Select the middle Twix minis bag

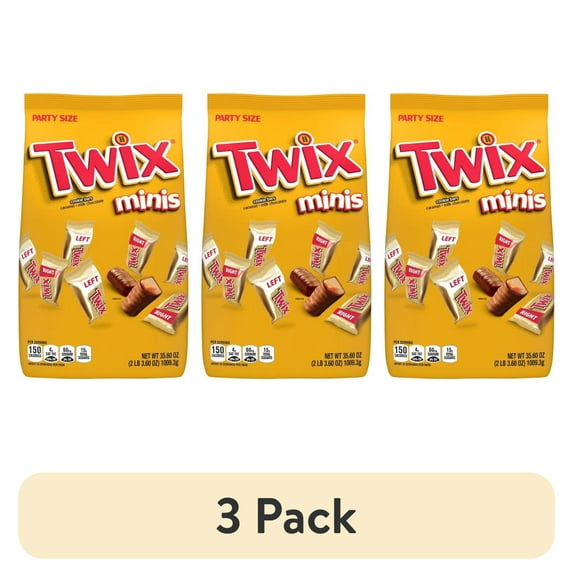(286, 236)
